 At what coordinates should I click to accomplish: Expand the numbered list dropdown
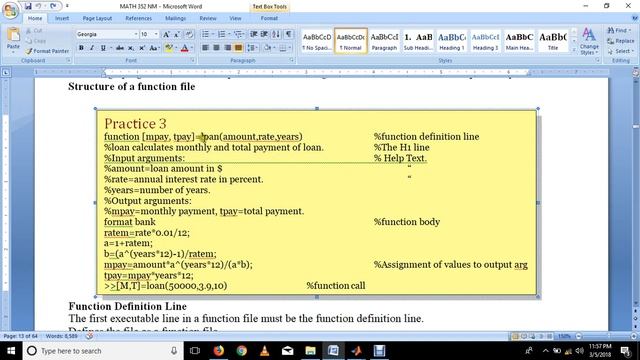coord(229,35)
